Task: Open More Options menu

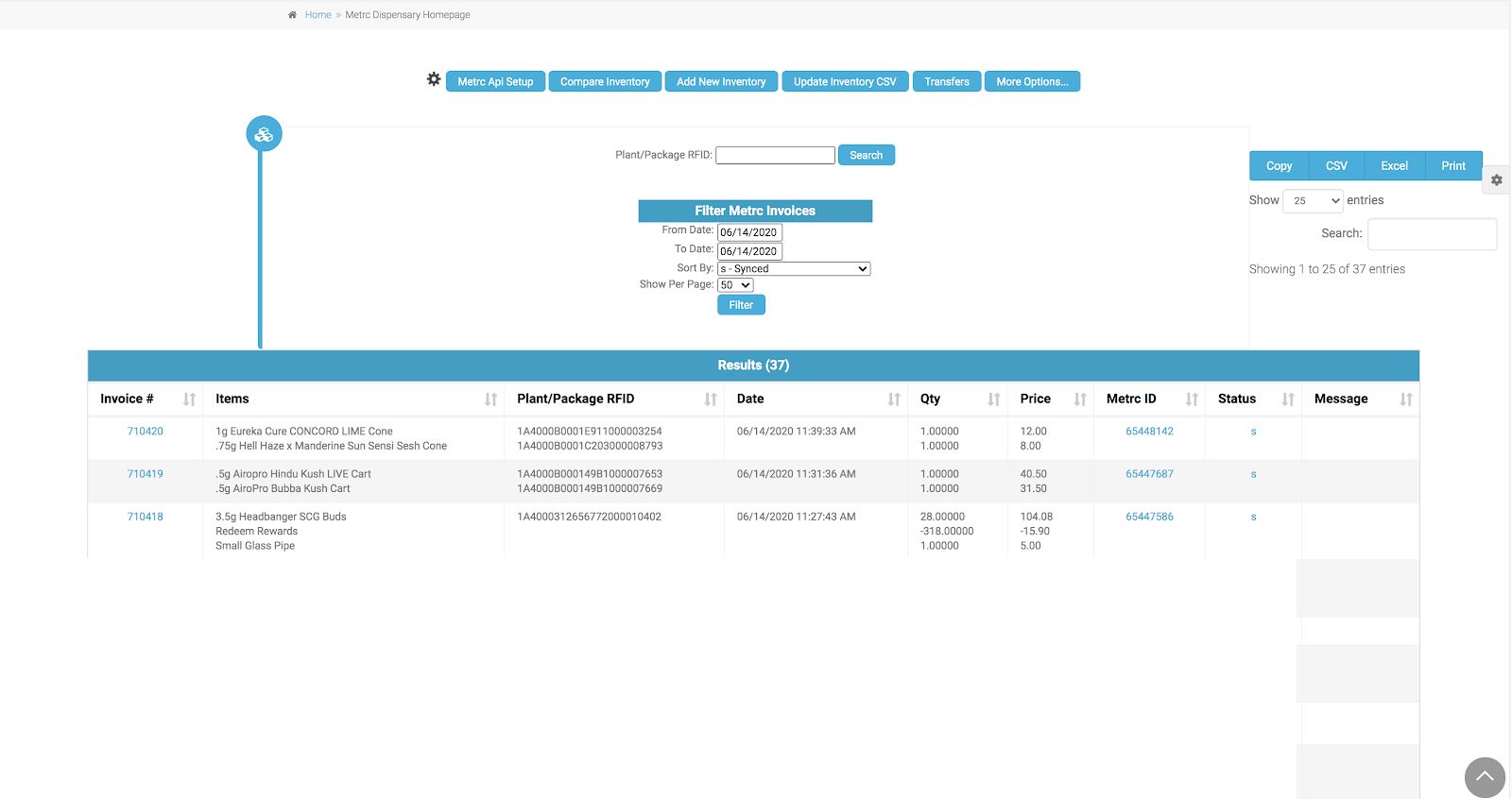Action: coord(1032,82)
